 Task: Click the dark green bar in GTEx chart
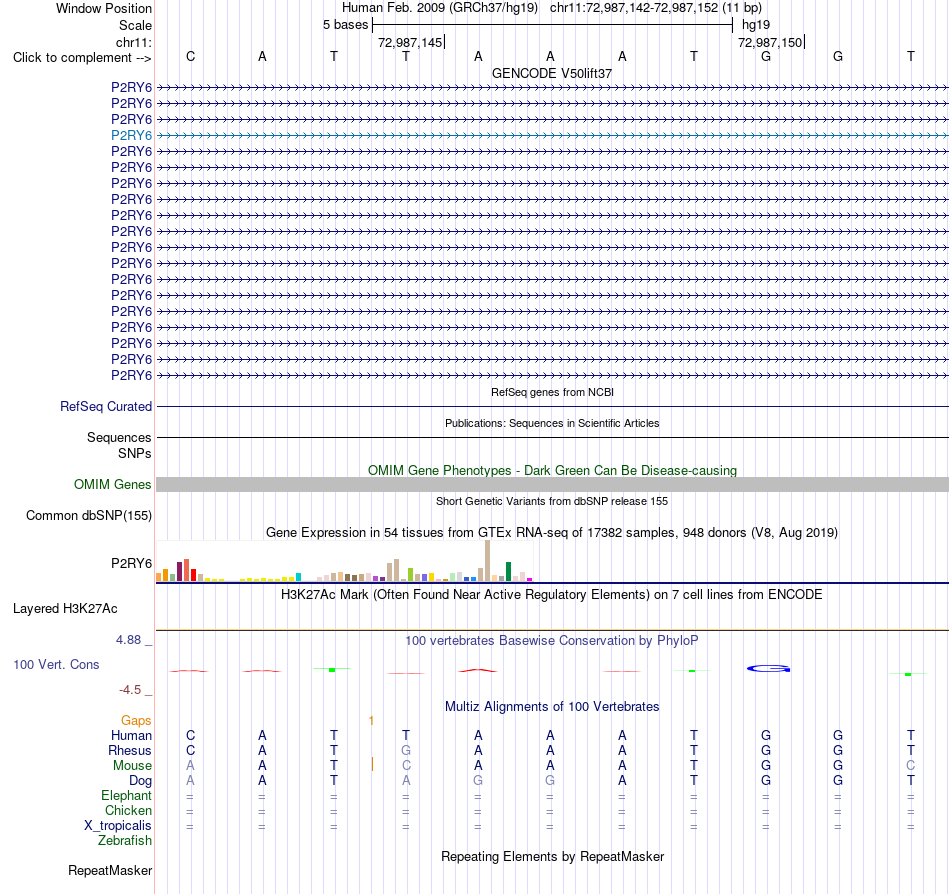[509, 572]
